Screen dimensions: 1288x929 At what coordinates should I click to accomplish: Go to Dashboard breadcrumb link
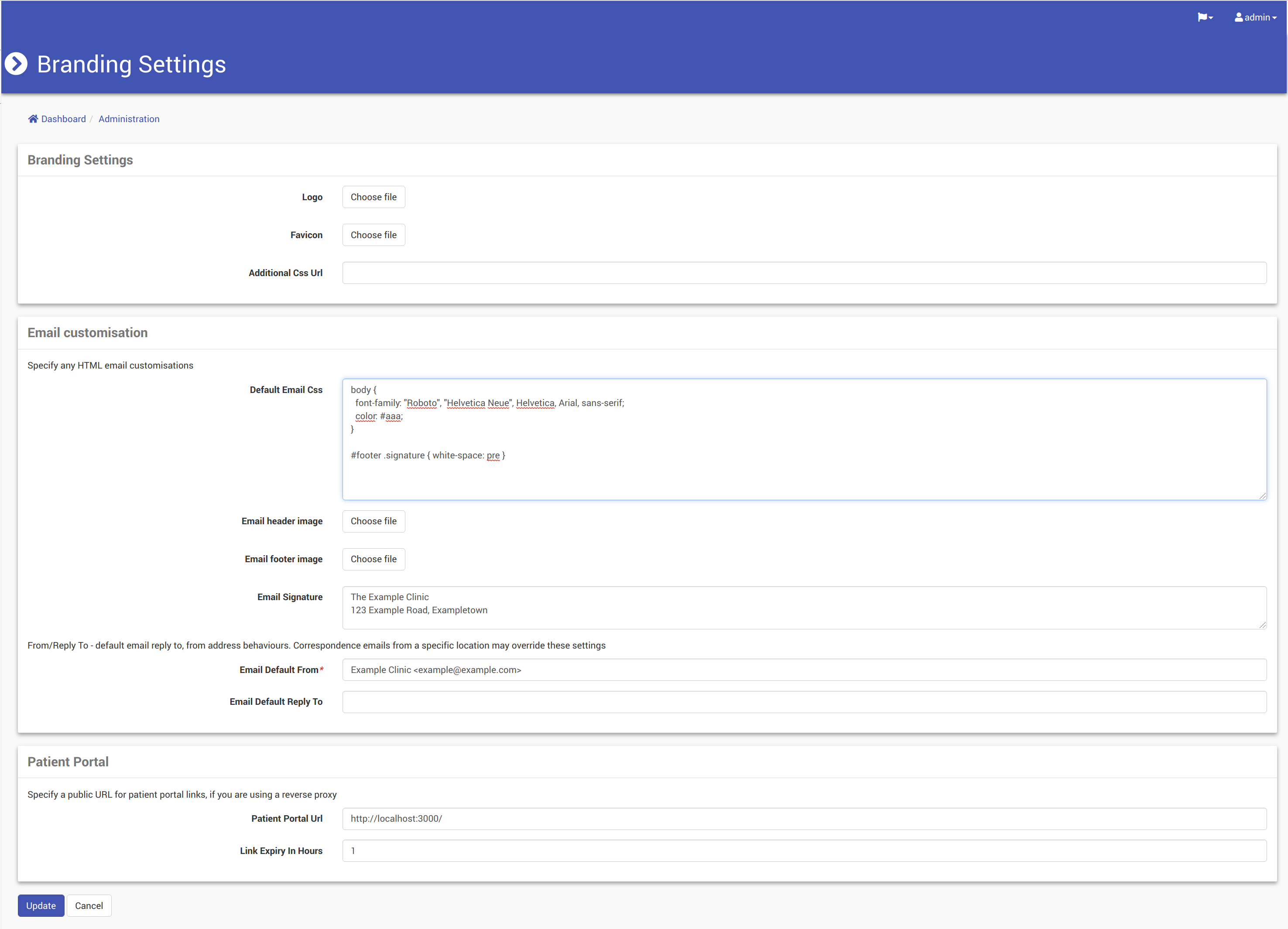[x=63, y=119]
